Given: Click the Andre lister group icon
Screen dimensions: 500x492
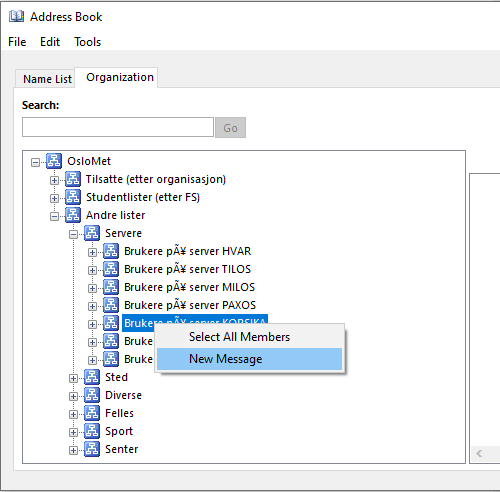Looking at the screenshot, I should point(73,215).
